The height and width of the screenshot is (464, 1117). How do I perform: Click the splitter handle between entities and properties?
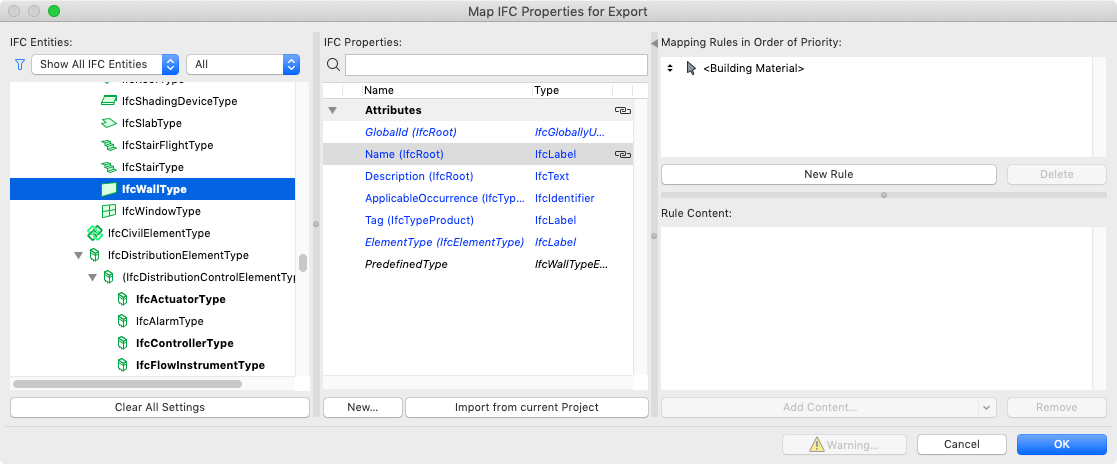(x=316, y=224)
